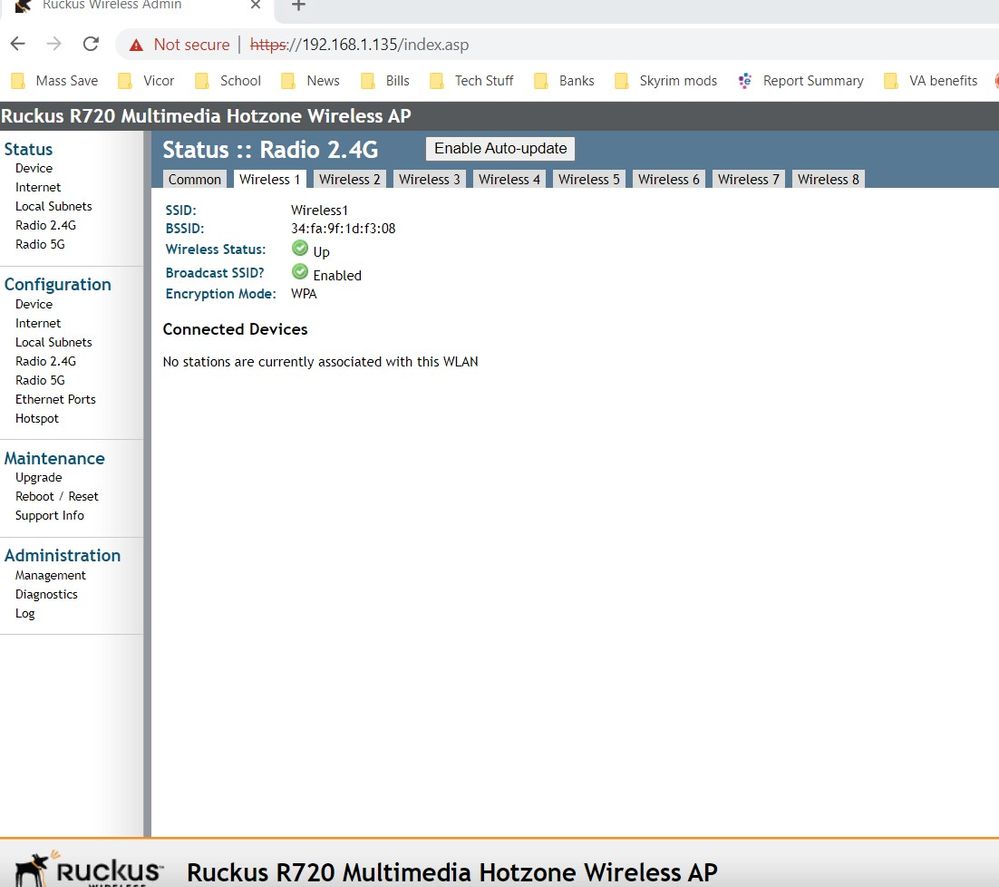The height and width of the screenshot is (887, 999).
Task: Switch to the Wireless 8 tab
Action: pos(828,179)
